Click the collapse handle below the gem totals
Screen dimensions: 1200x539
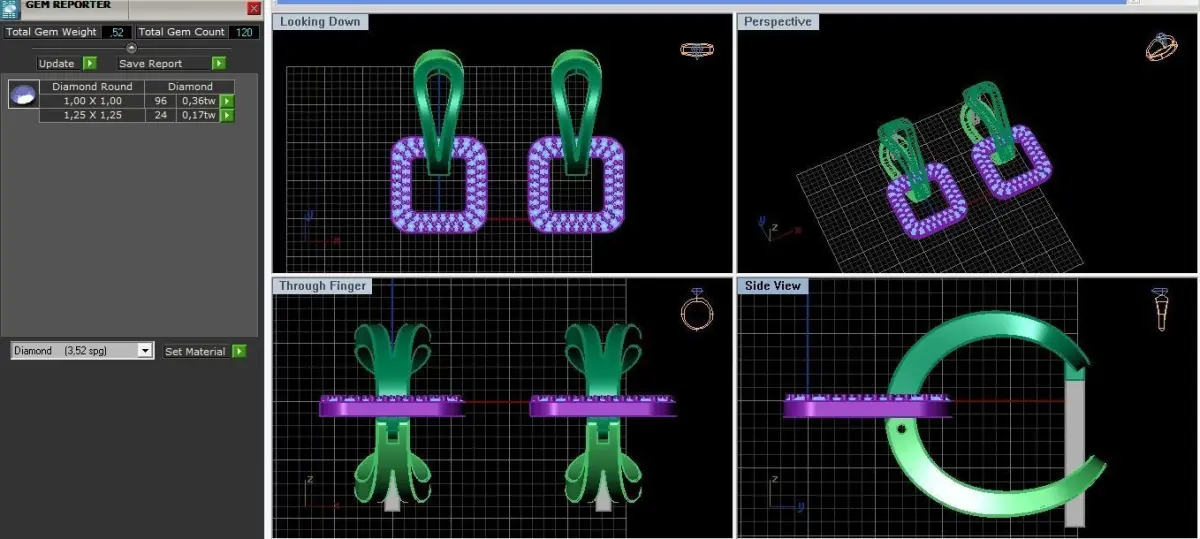pos(131,48)
